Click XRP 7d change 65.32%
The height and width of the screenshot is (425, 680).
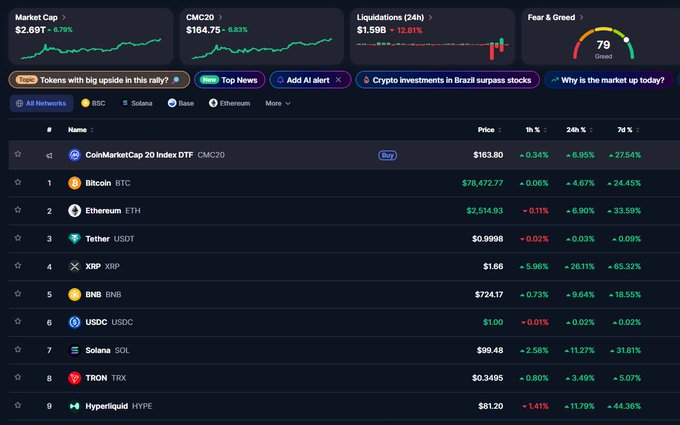[624, 266]
